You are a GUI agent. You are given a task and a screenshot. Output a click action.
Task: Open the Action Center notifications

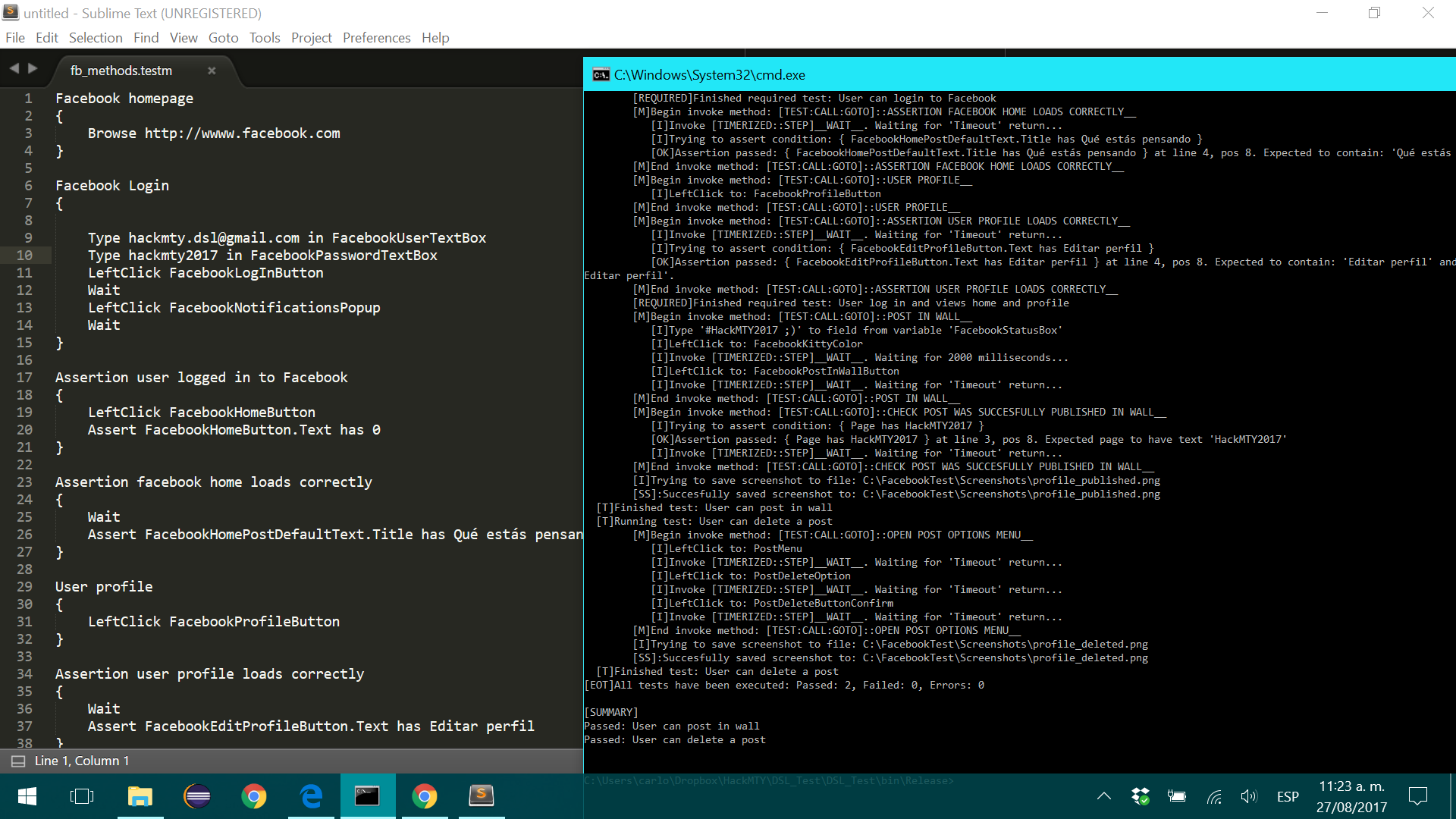tap(1417, 796)
